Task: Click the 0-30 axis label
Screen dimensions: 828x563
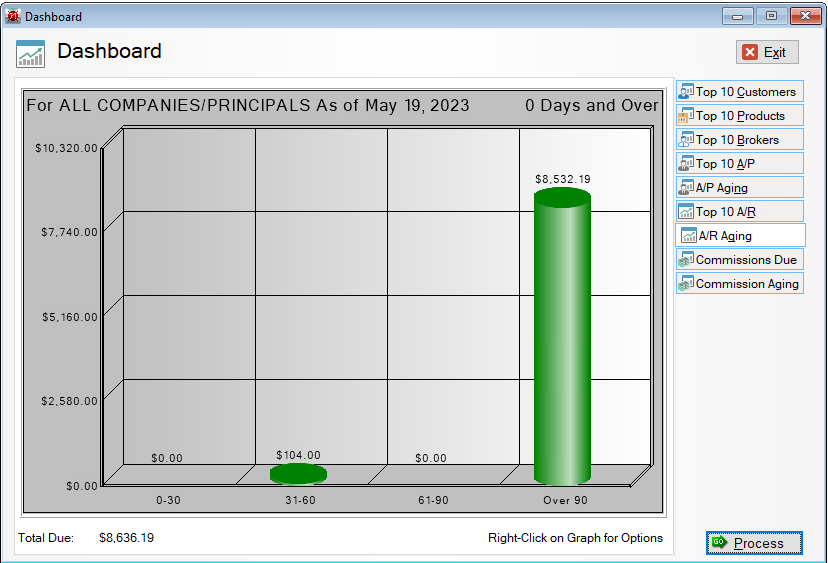Action: tap(168, 500)
